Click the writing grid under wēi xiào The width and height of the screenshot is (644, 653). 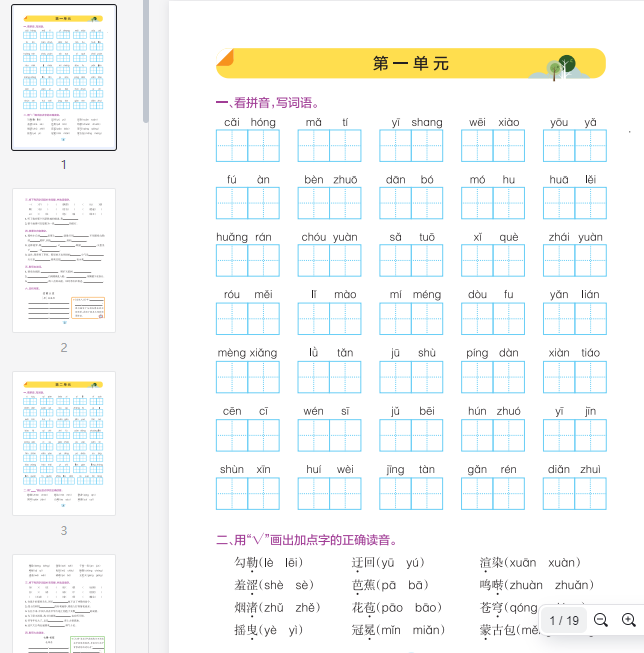click(x=492, y=146)
